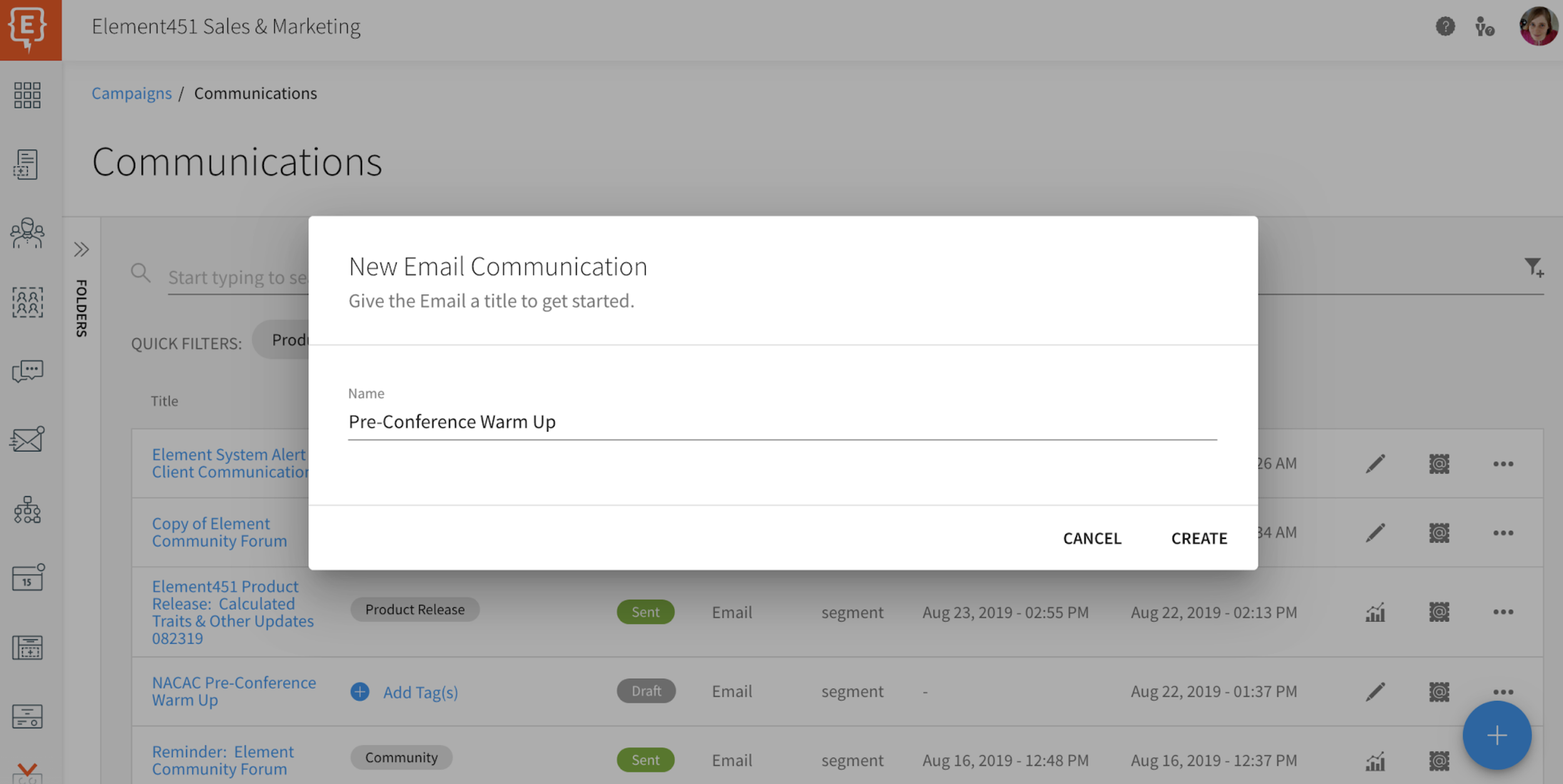The image size is (1563, 784).
Task: Open the add filter funnel icon
Action: 1534,268
